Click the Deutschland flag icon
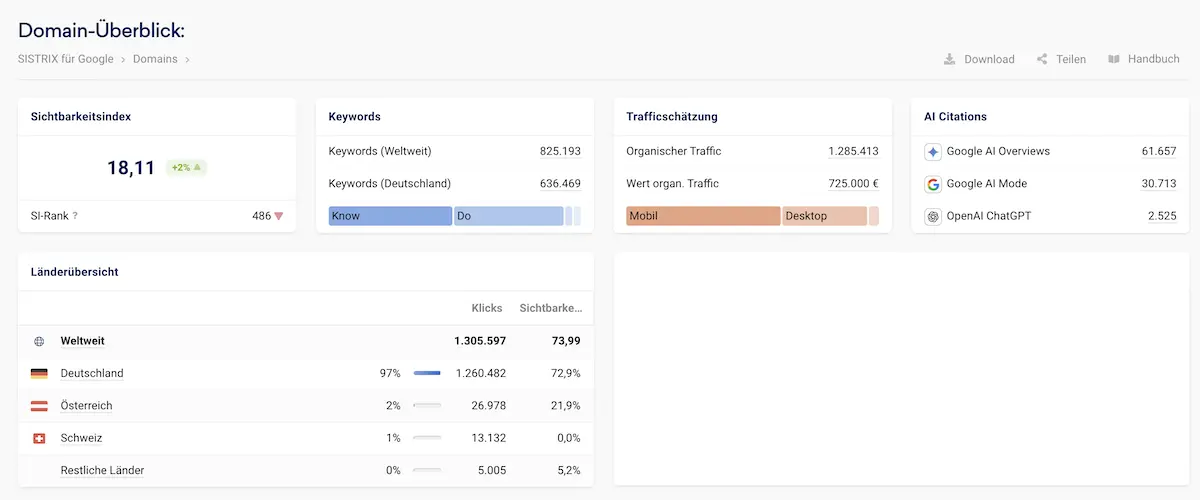This screenshot has width=1200, height=500. pos(39,374)
